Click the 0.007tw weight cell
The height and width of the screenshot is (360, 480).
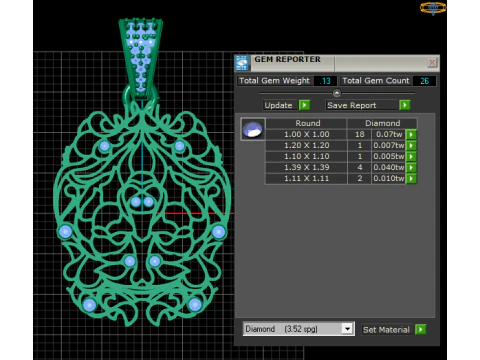[x=389, y=145]
